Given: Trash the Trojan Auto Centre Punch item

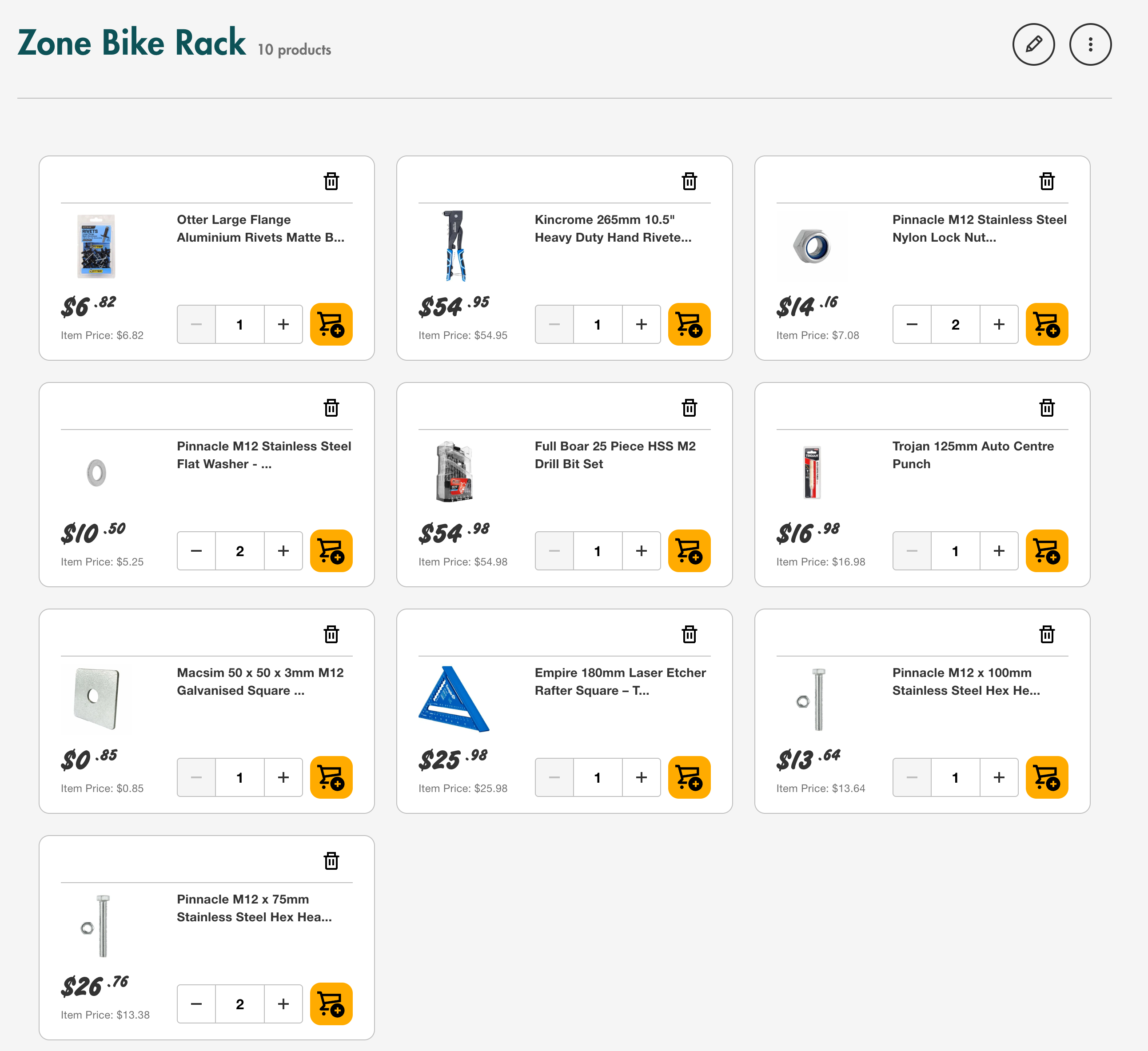Looking at the screenshot, I should click(1047, 408).
